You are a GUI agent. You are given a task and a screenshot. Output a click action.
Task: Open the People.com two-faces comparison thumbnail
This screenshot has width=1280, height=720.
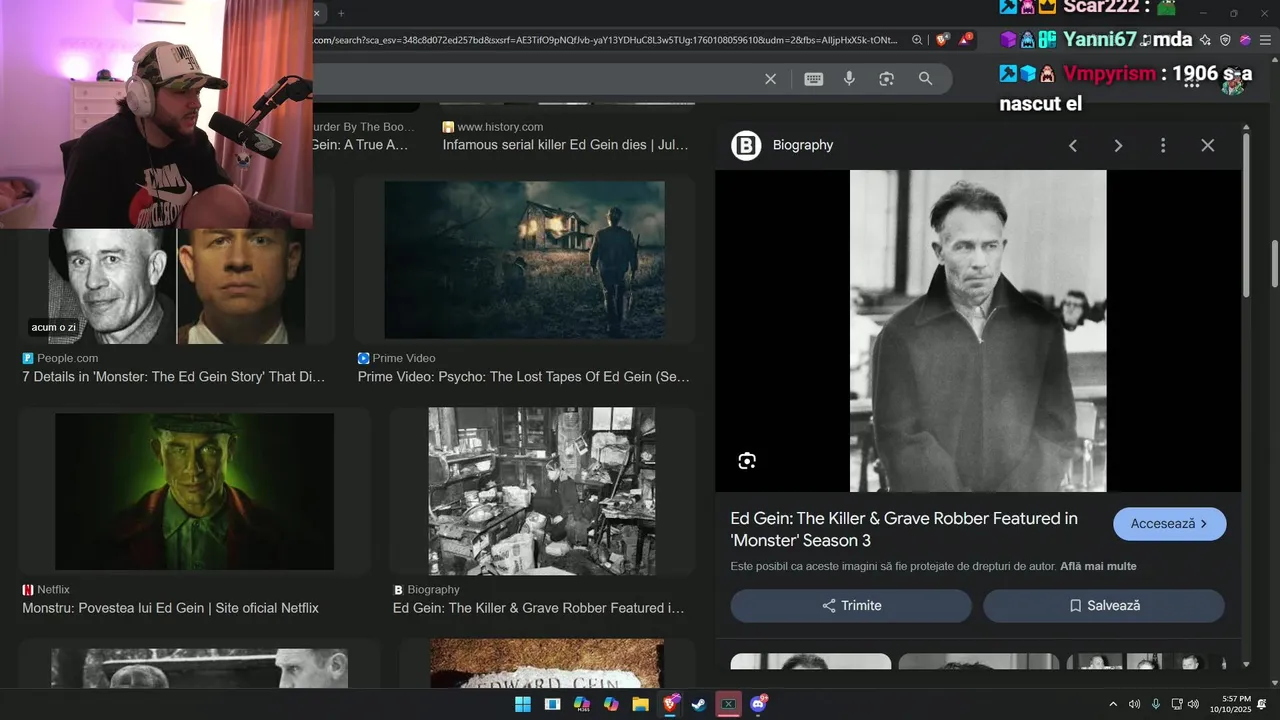click(178, 286)
